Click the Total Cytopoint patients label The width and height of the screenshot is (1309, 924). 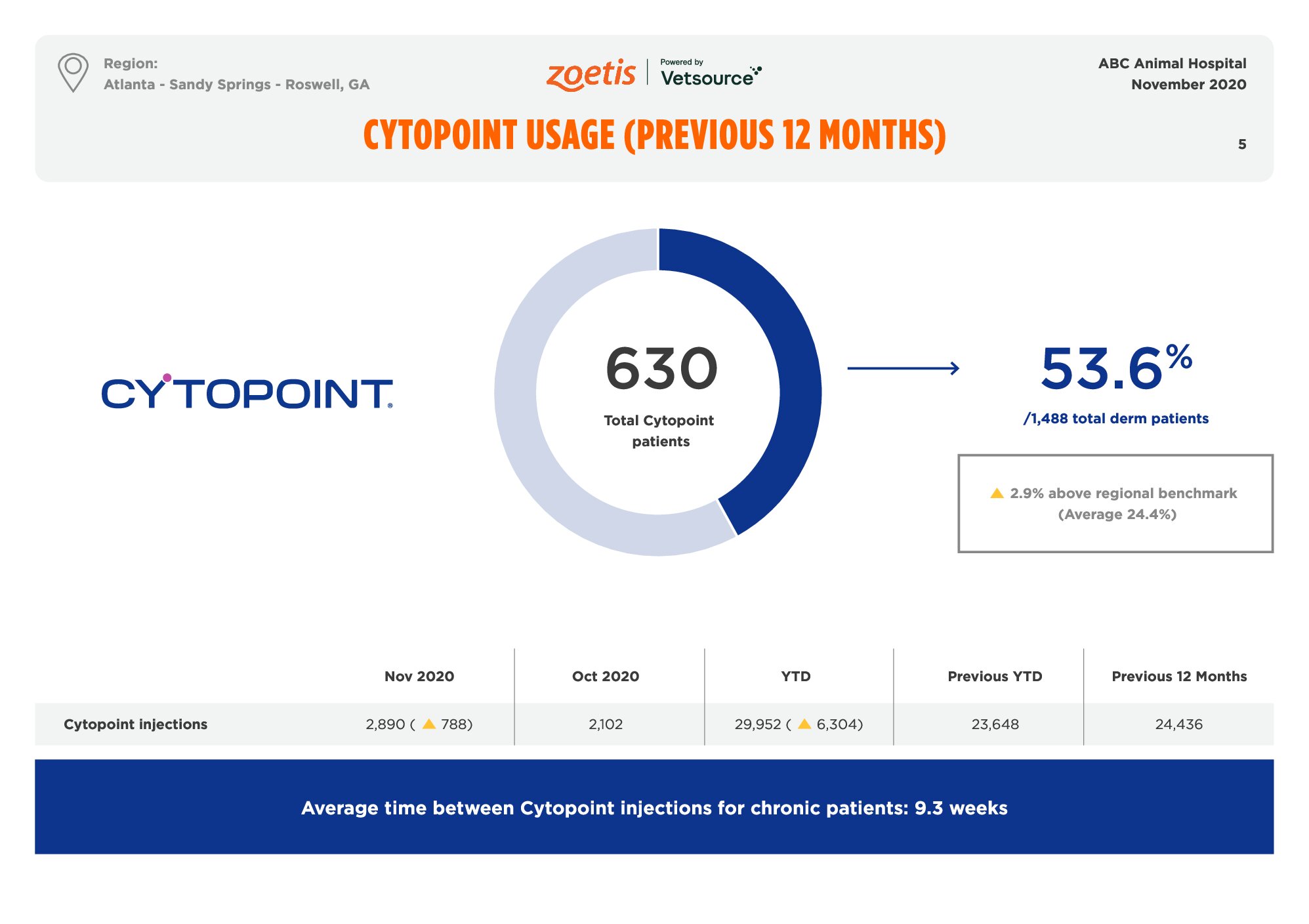659,430
